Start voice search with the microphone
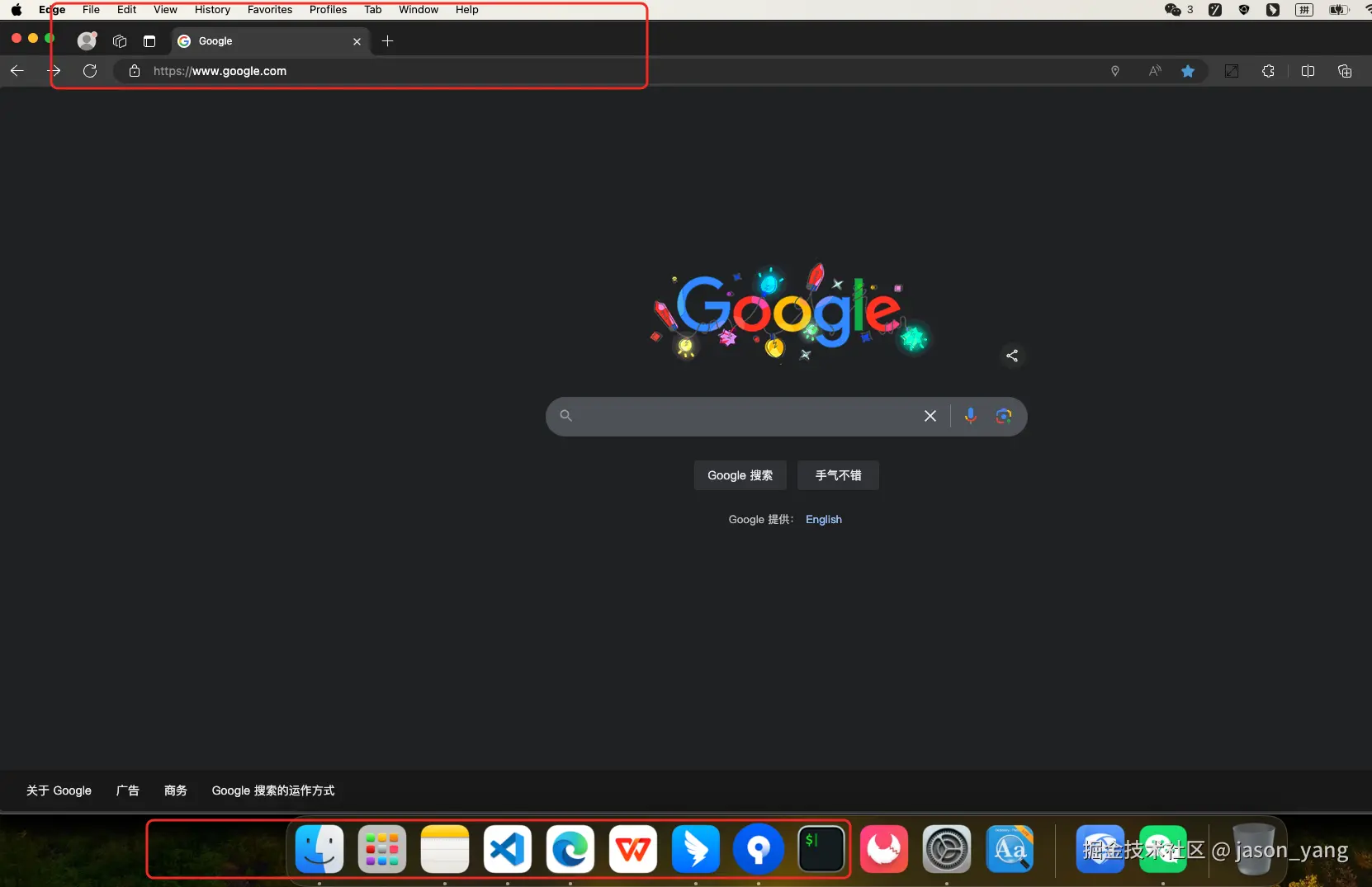 (971, 416)
